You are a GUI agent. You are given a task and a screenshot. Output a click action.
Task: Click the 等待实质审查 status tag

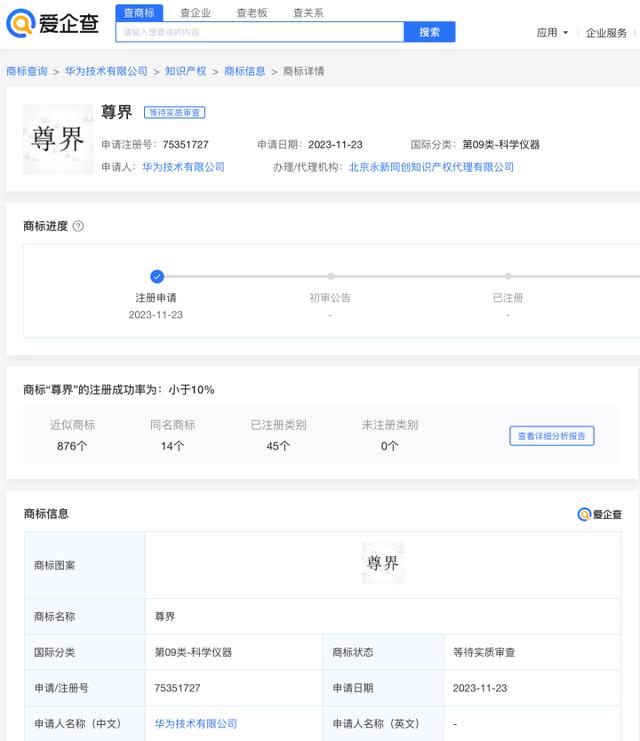pos(174,112)
